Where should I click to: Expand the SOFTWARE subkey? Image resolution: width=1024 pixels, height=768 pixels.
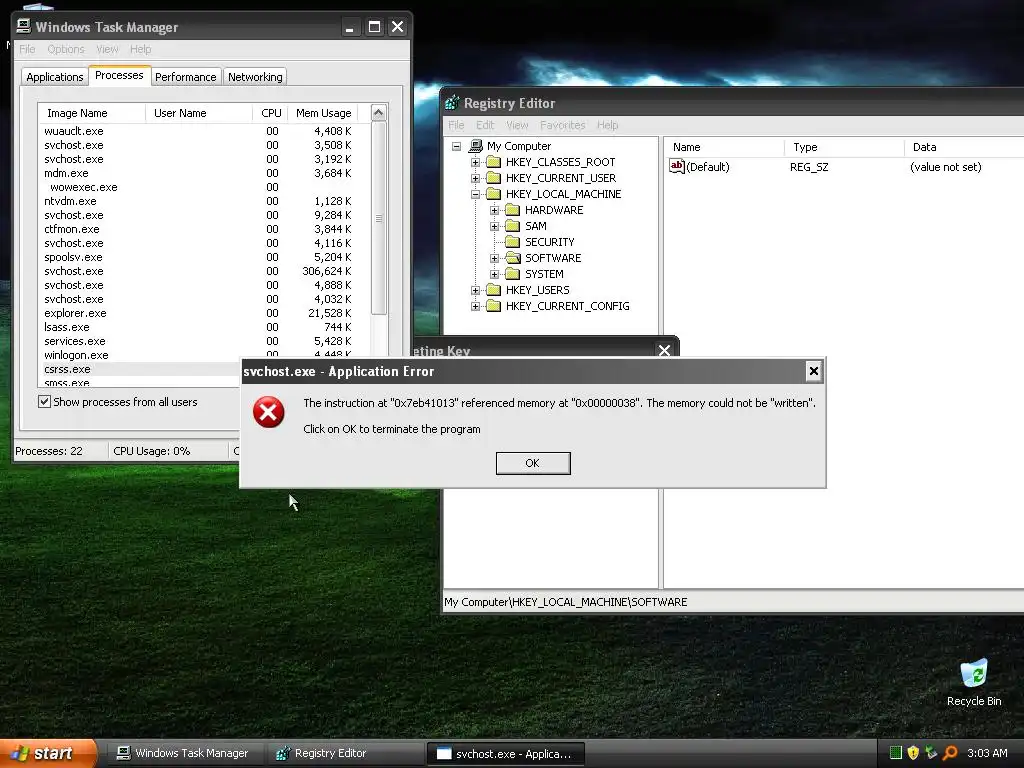click(x=494, y=258)
